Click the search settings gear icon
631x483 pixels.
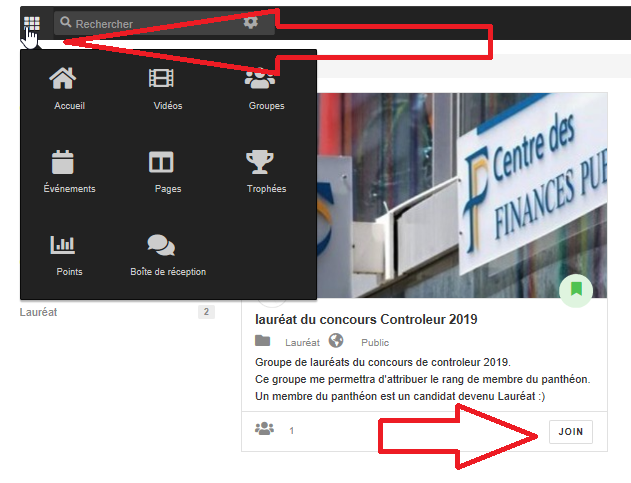click(x=251, y=22)
